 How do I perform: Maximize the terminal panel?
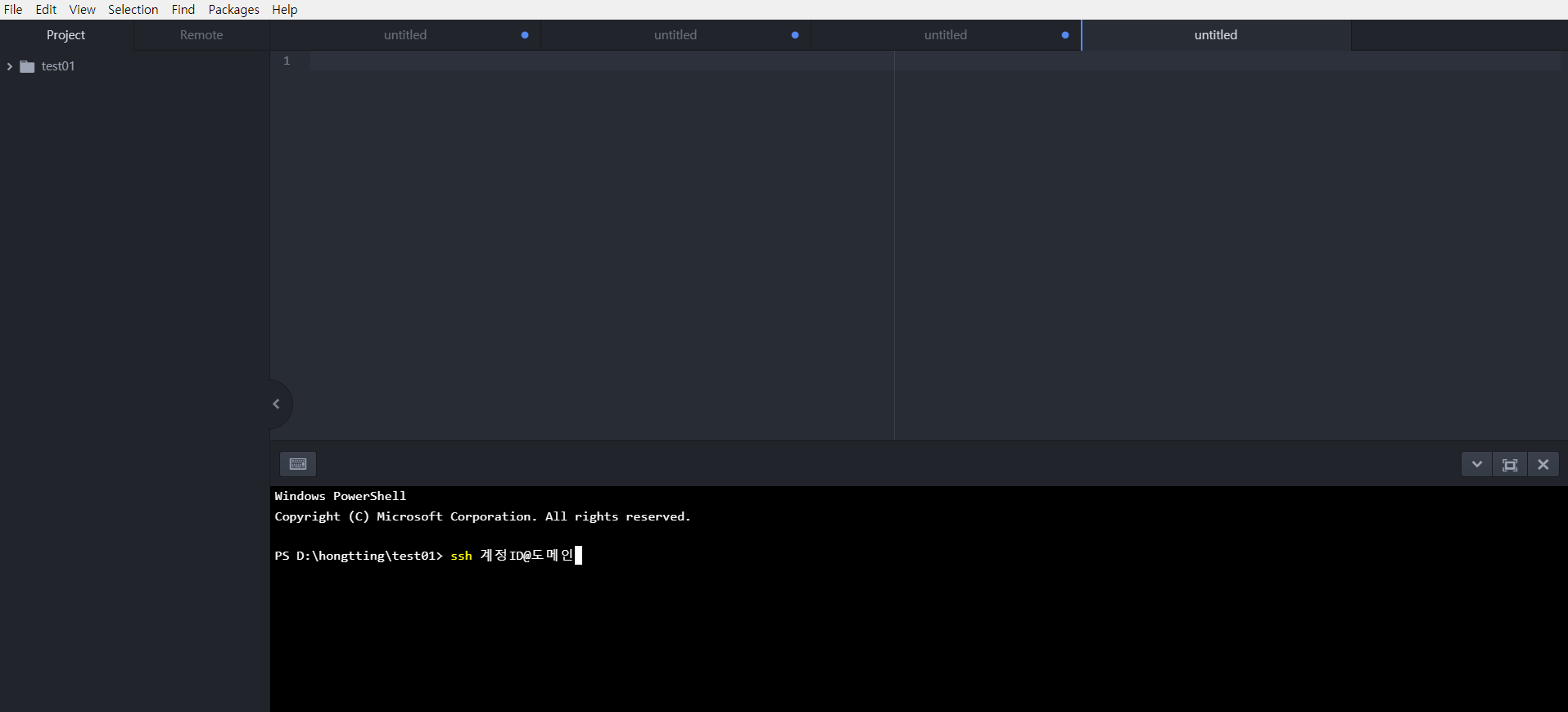(1510, 464)
